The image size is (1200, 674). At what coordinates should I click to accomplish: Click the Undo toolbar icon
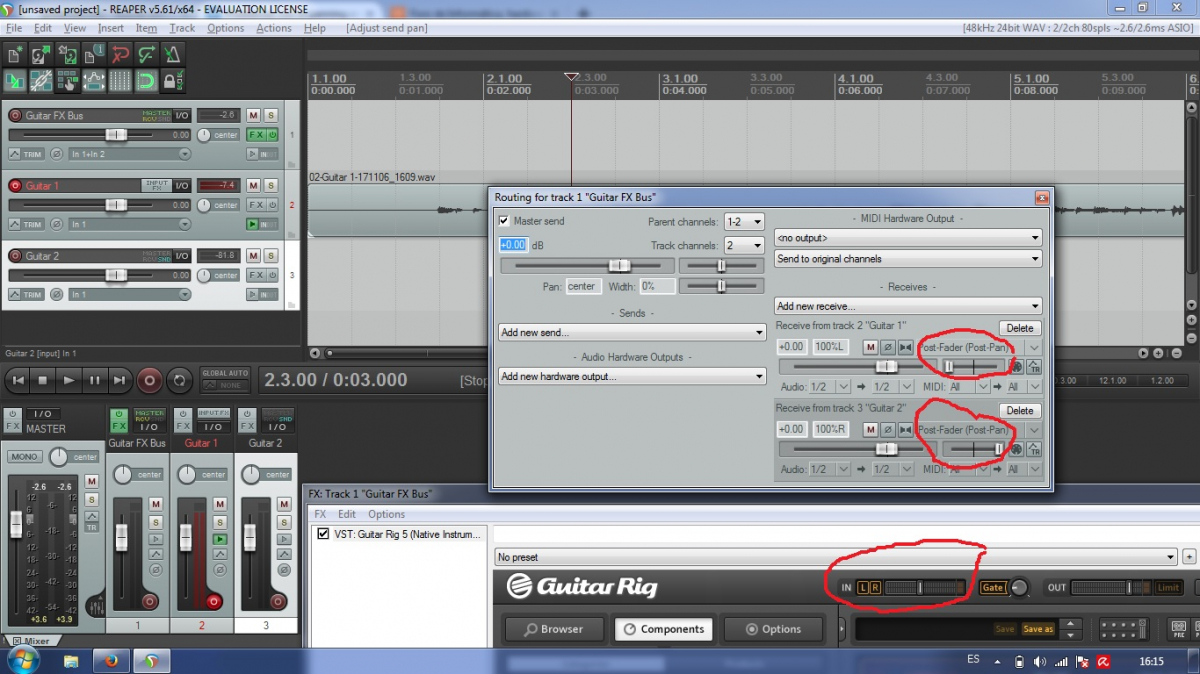coord(120,54)
